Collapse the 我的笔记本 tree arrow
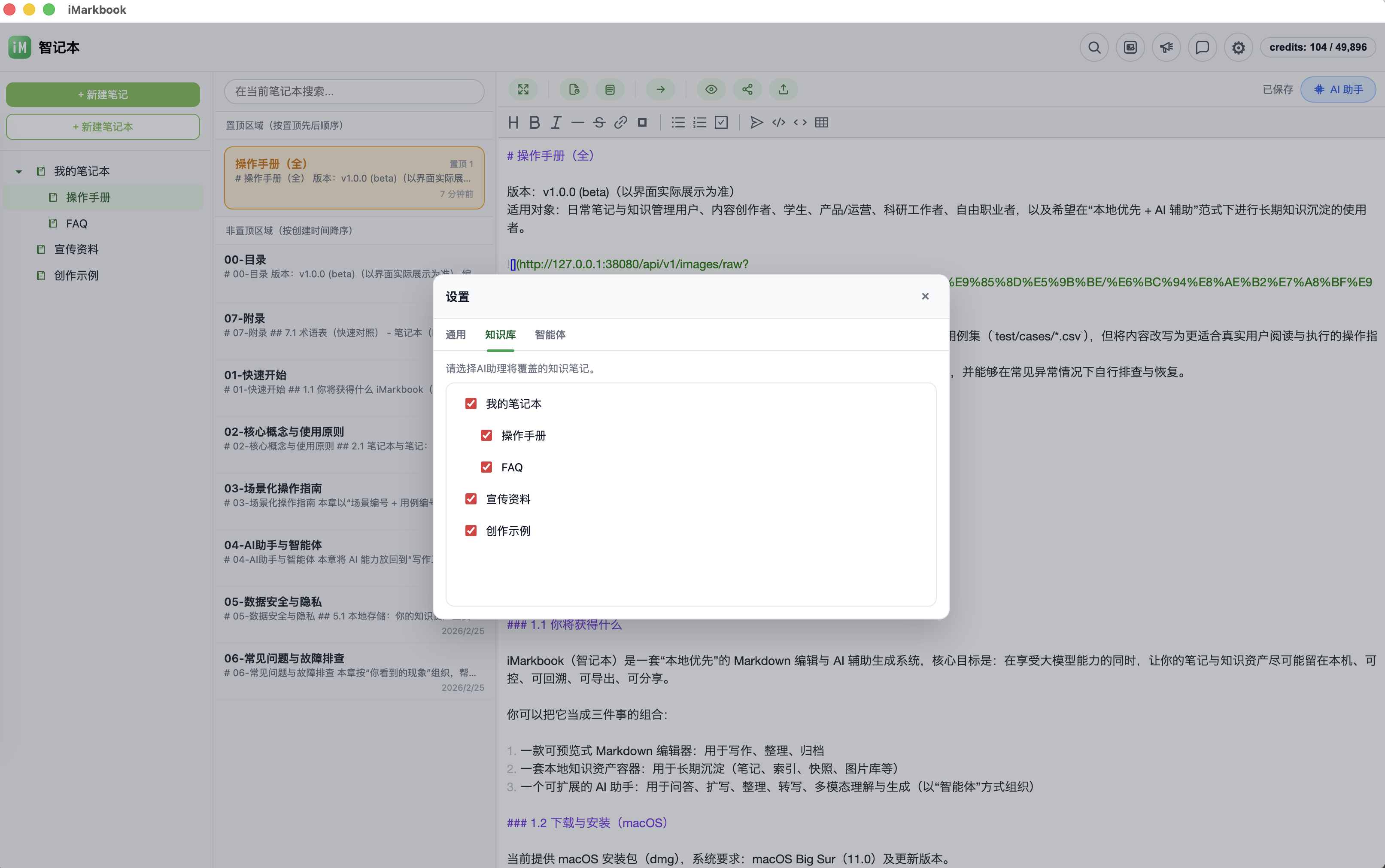This screenshot has width=1385, height=868. pos(19,172)
